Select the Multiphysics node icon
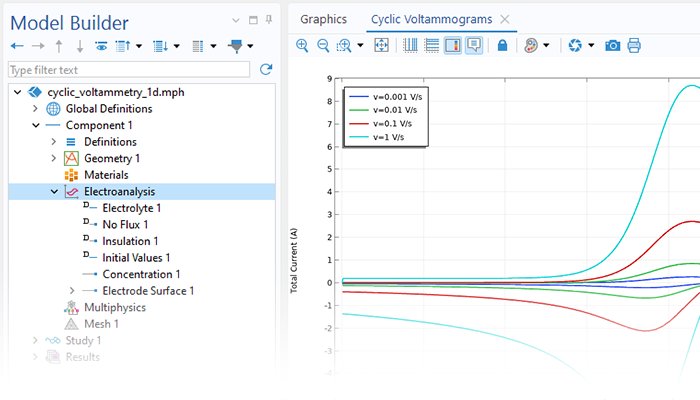This screenshot has height=400, width=700. click(71, 307)
